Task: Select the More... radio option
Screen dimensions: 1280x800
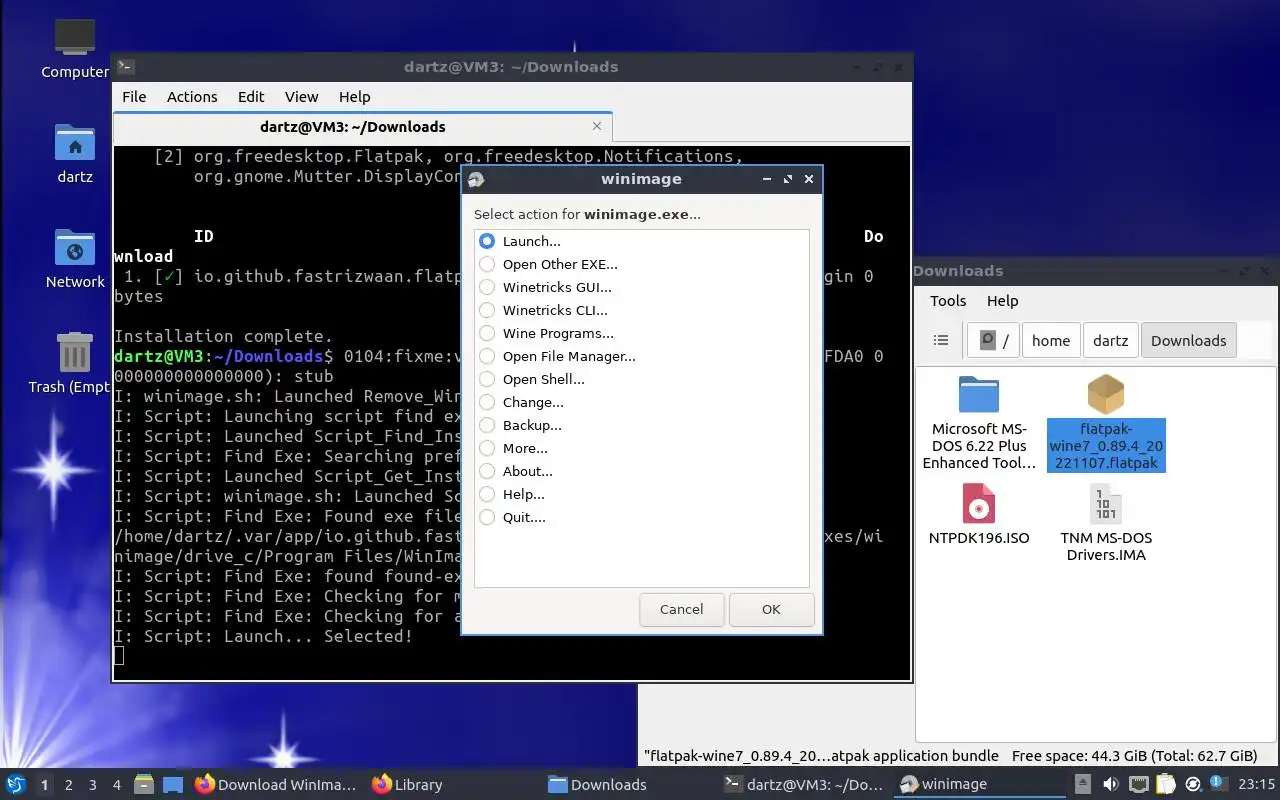Action: tap(487, 448)
